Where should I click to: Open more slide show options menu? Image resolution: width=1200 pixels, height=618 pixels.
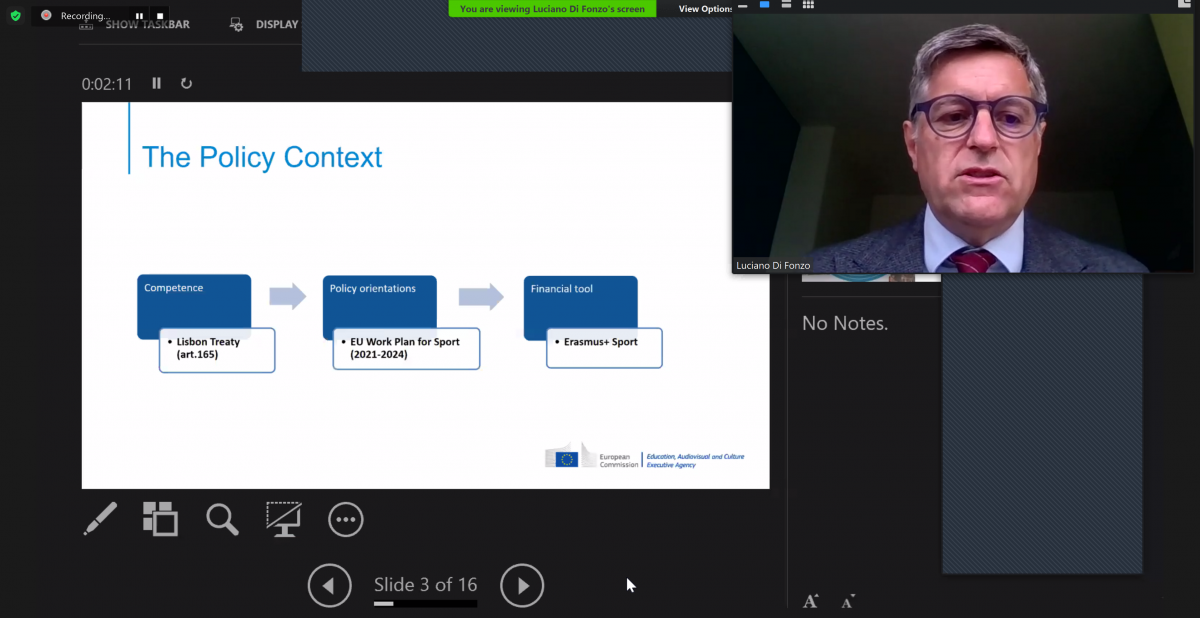(x=346, y=519)
